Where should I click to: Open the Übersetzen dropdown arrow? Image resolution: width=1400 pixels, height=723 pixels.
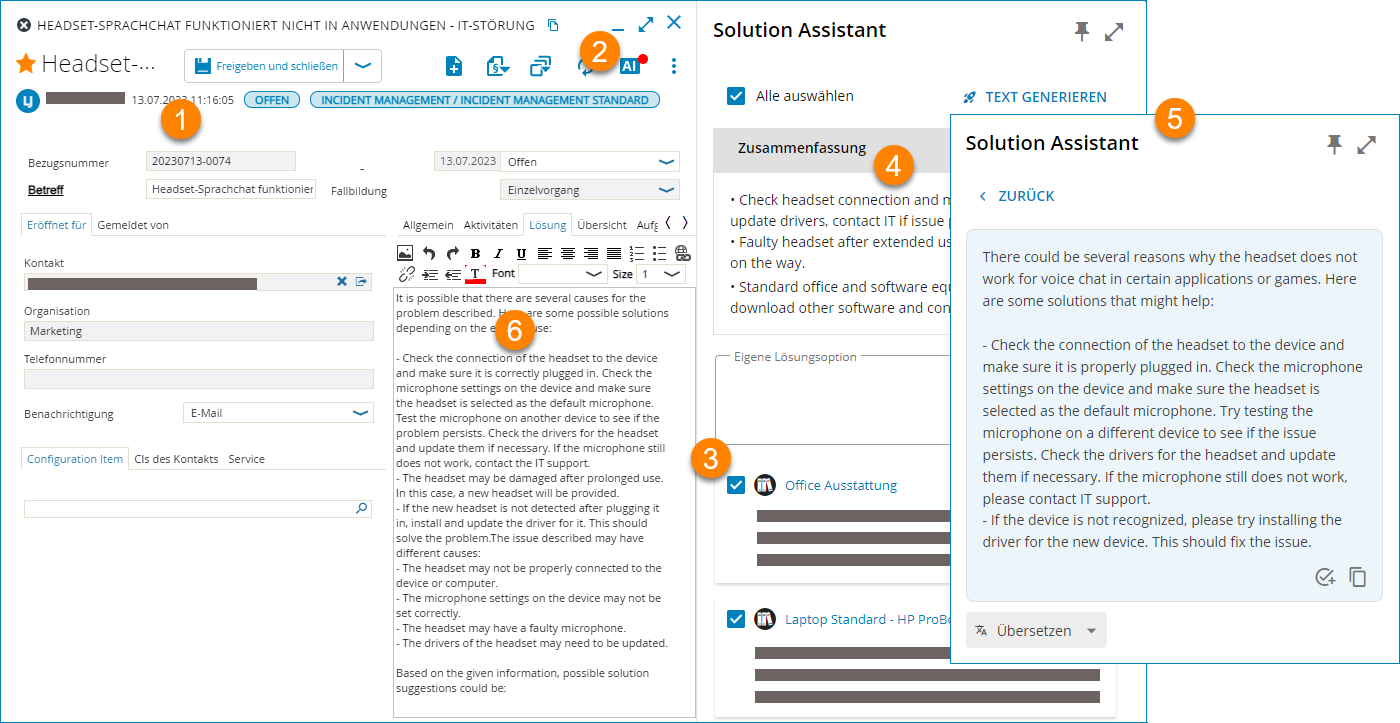click(1091, 631)
